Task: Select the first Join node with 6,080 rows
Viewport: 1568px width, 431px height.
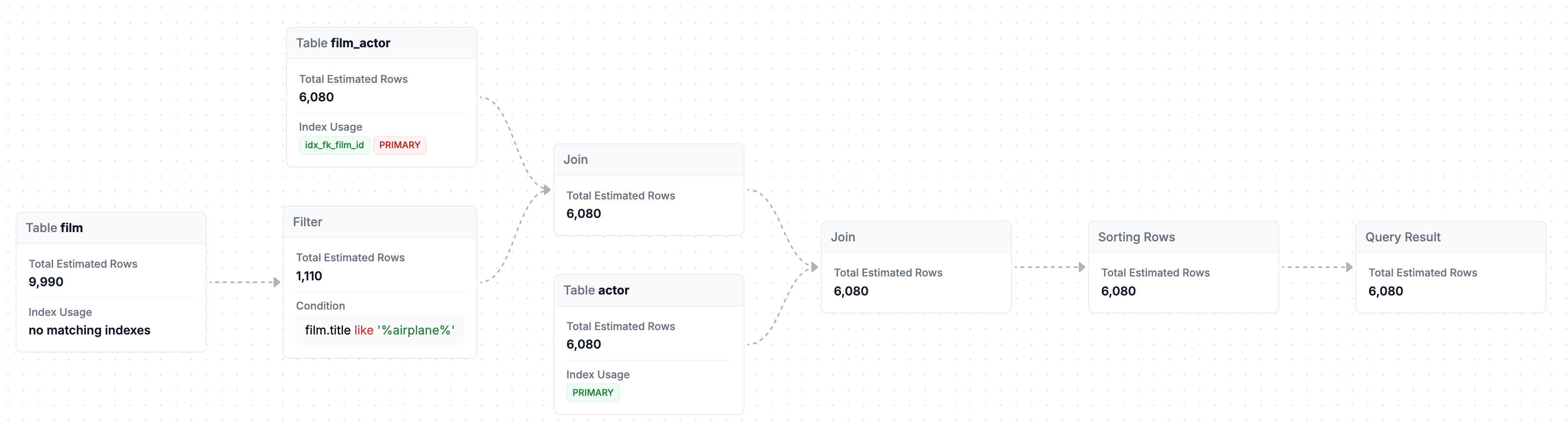Action: click(648, 189)
